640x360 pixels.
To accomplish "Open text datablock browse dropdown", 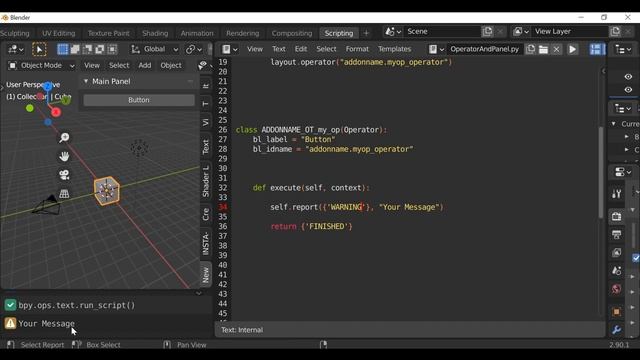I will click(436, 49).
